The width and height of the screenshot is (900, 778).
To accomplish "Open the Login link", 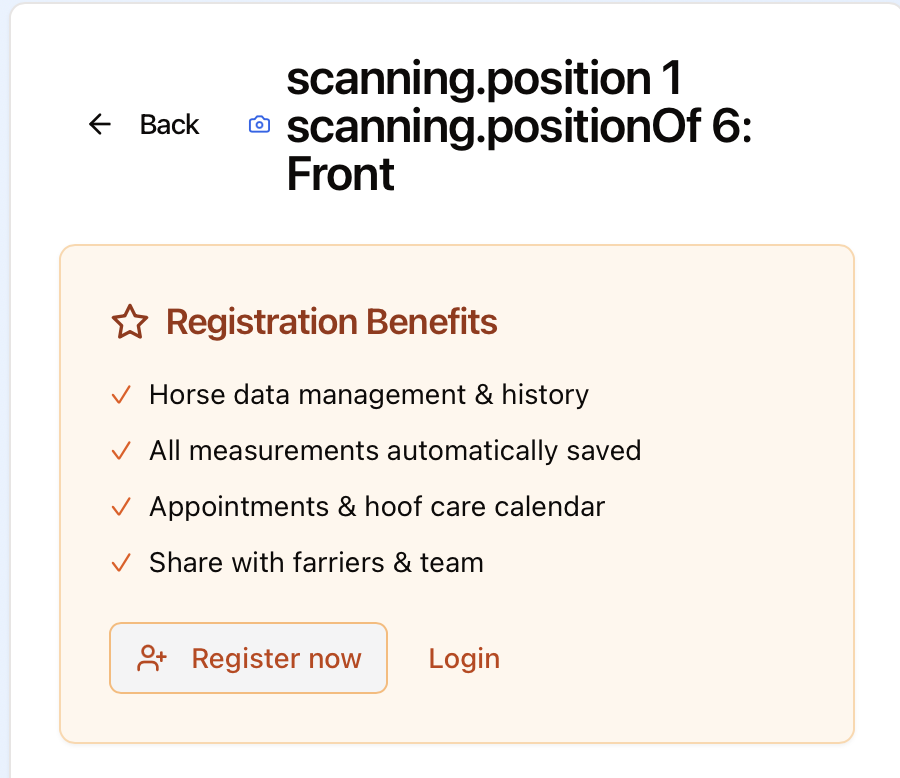I will pos(464,658).
